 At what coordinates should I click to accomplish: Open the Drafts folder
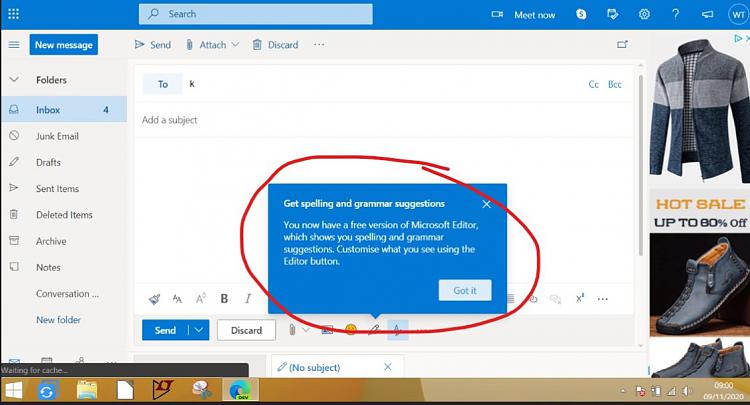coord(64,163)
